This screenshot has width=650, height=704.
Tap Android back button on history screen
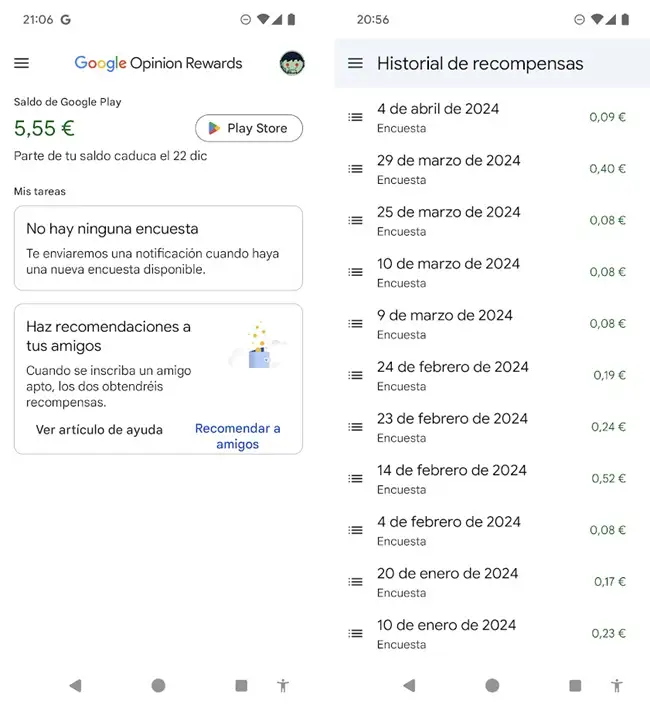[409, 686]
